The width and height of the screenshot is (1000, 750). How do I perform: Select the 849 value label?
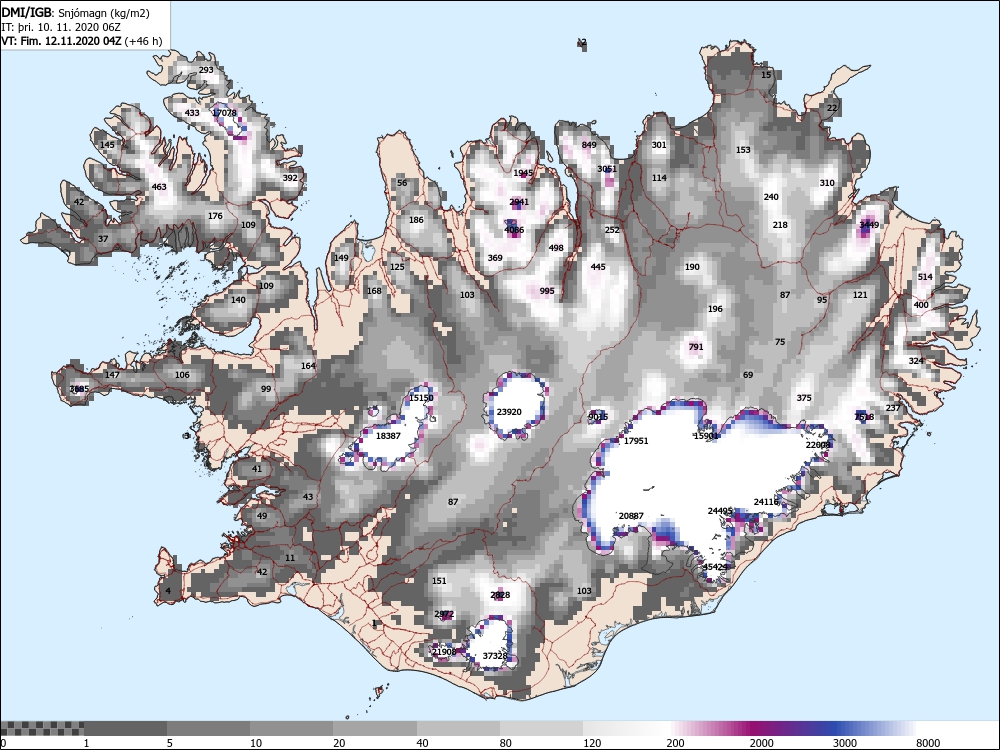pos(589,145)
